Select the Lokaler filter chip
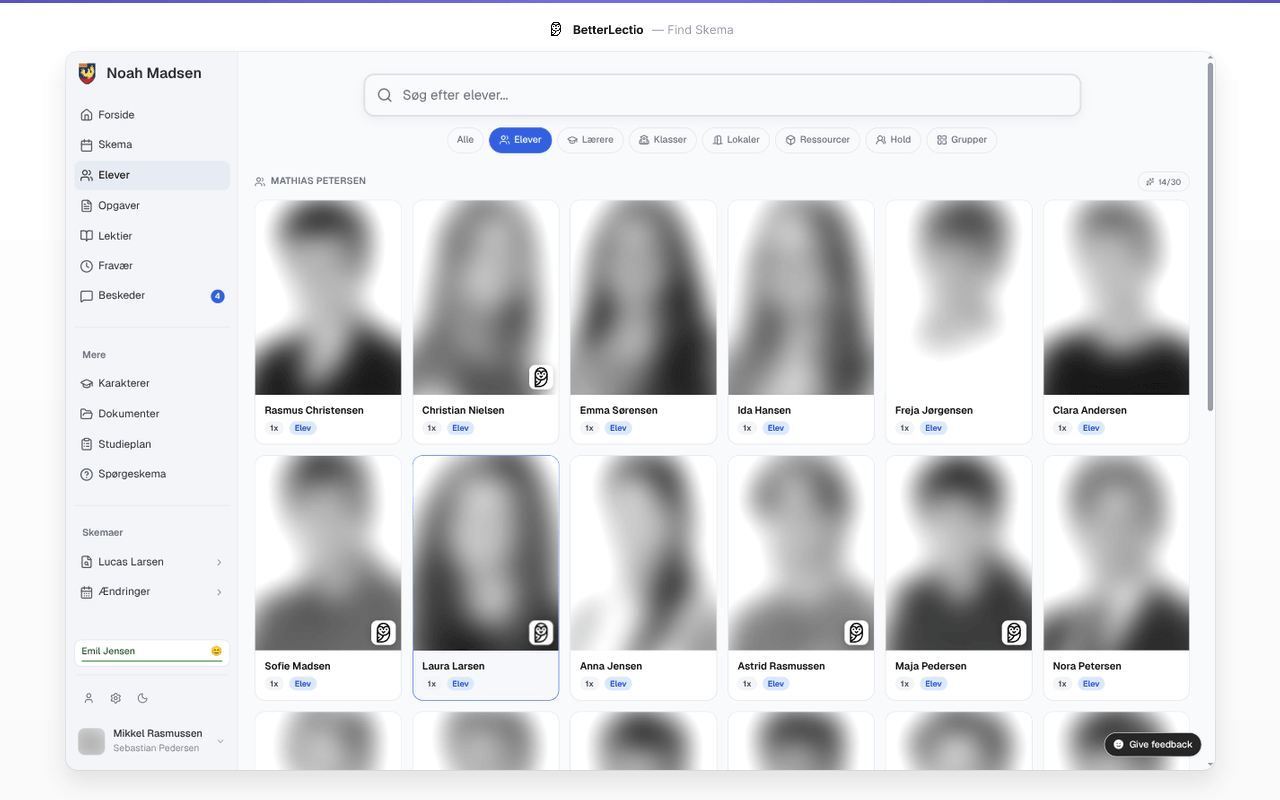The height and width of the screenshot is (800, 1280). (x=736, y=140)
